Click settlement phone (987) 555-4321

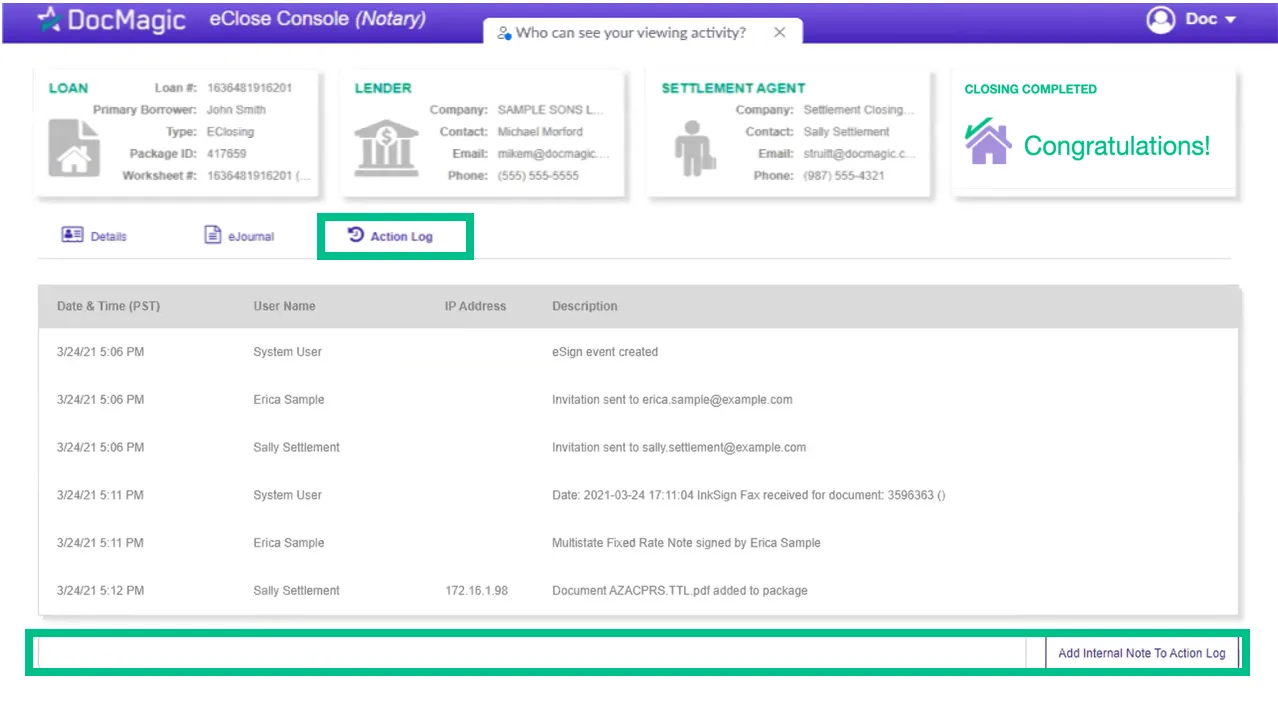pyautogui.click(x=845, y=176)
